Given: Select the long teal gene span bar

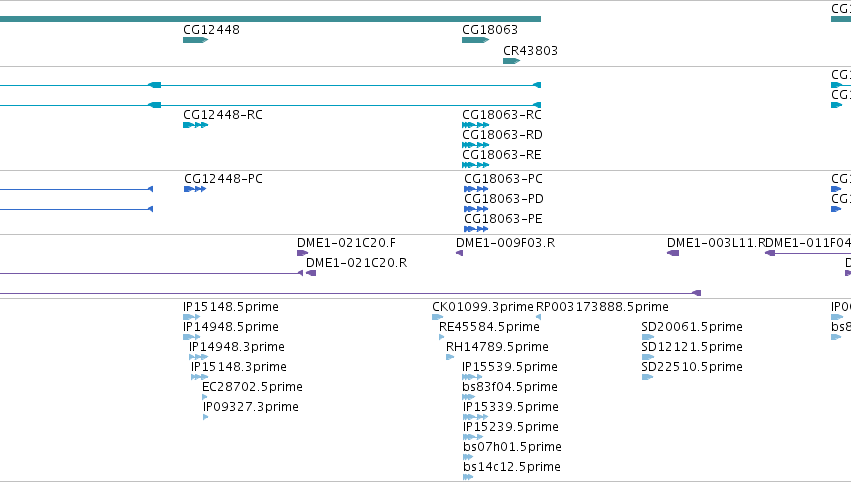Looking at the screenshot, I should tap(270, 19).
